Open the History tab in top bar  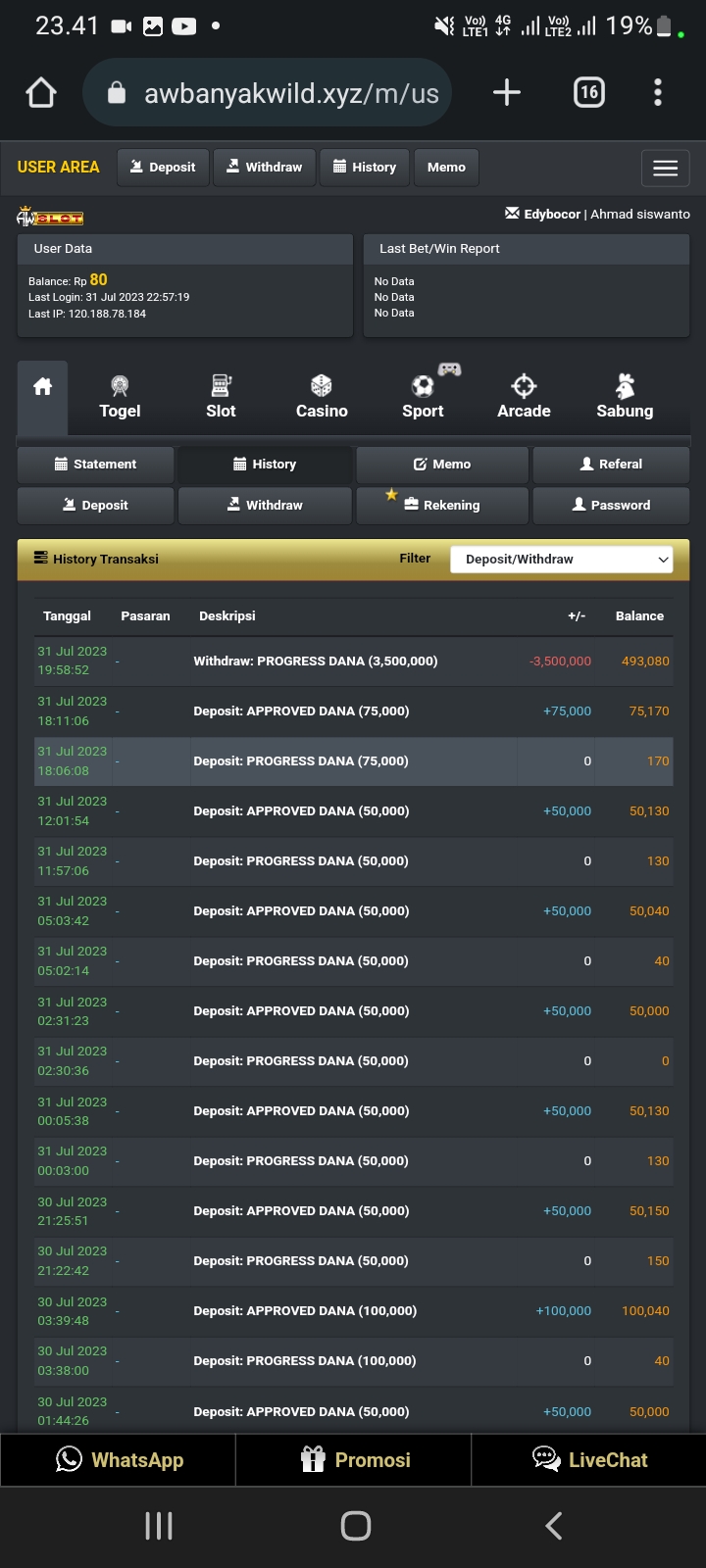point(364,168)
